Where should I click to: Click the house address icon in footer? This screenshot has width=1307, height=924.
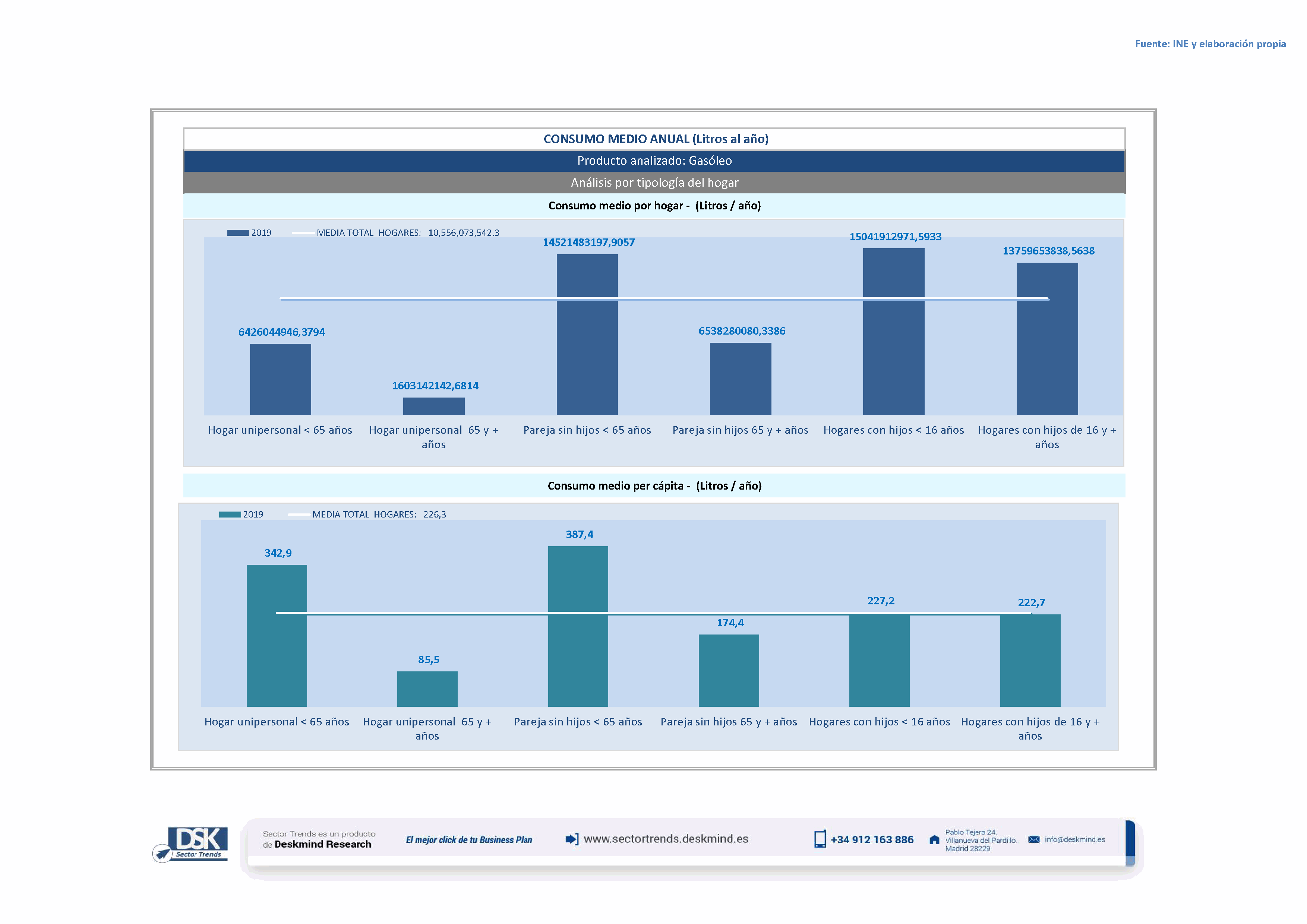(x=934, y=840)
